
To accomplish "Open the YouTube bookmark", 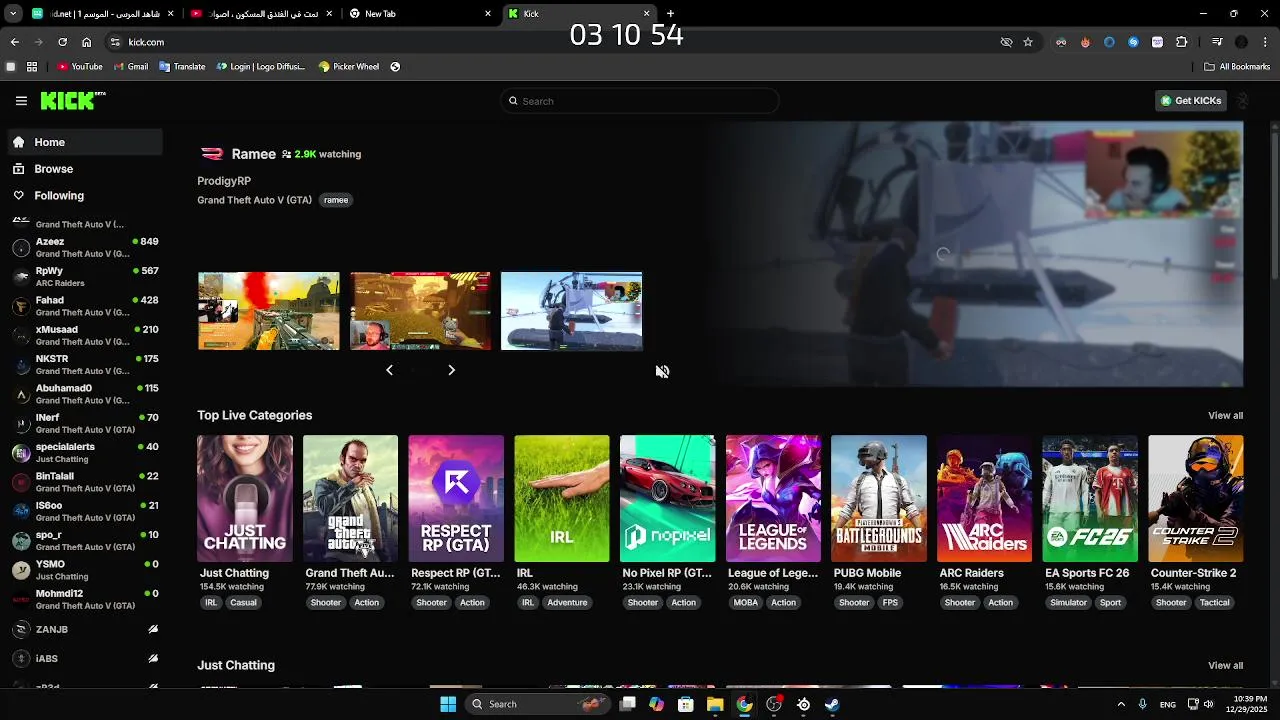I will [80, 67].
